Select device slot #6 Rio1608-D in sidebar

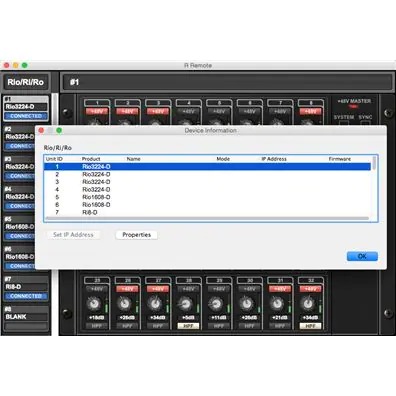19,257
